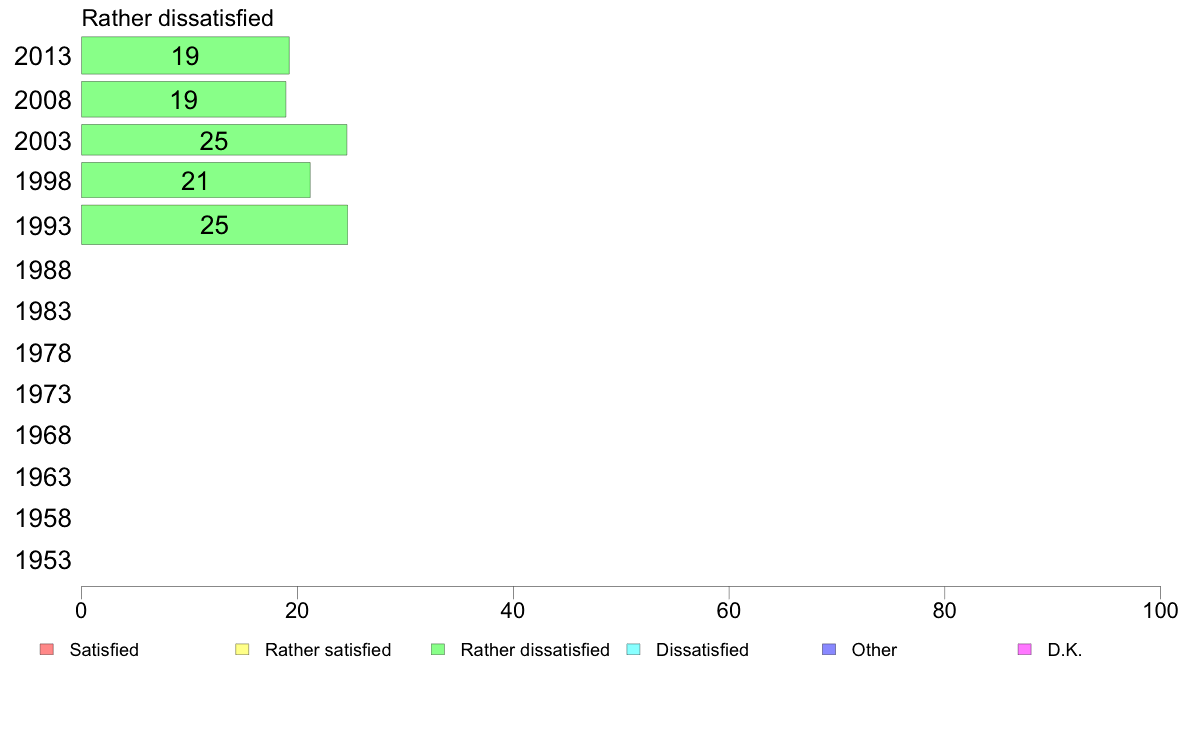Click the D.K. legend text
1188x736 pixels.
1065,650
